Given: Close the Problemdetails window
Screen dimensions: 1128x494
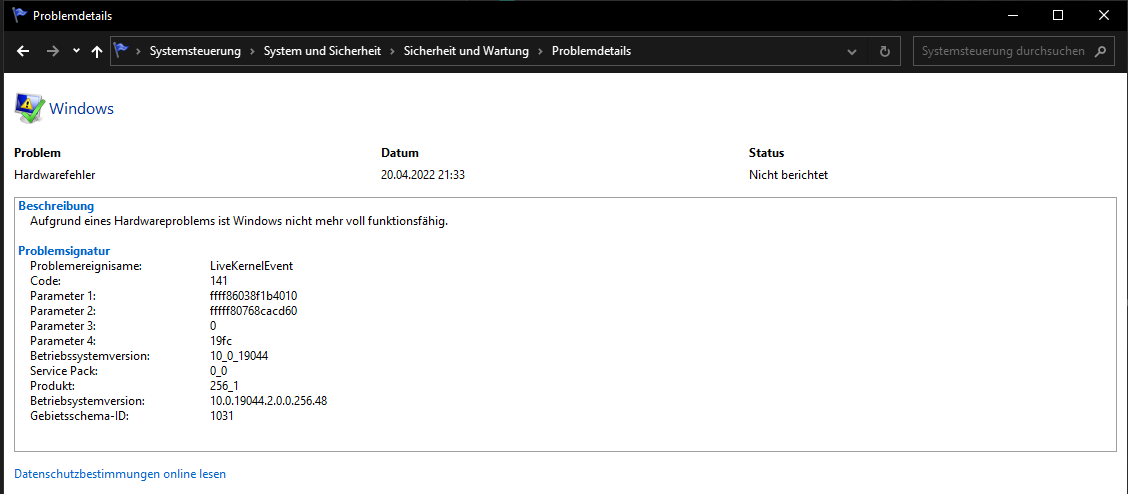Looking at the screenshot, I should coord(1104,15).
